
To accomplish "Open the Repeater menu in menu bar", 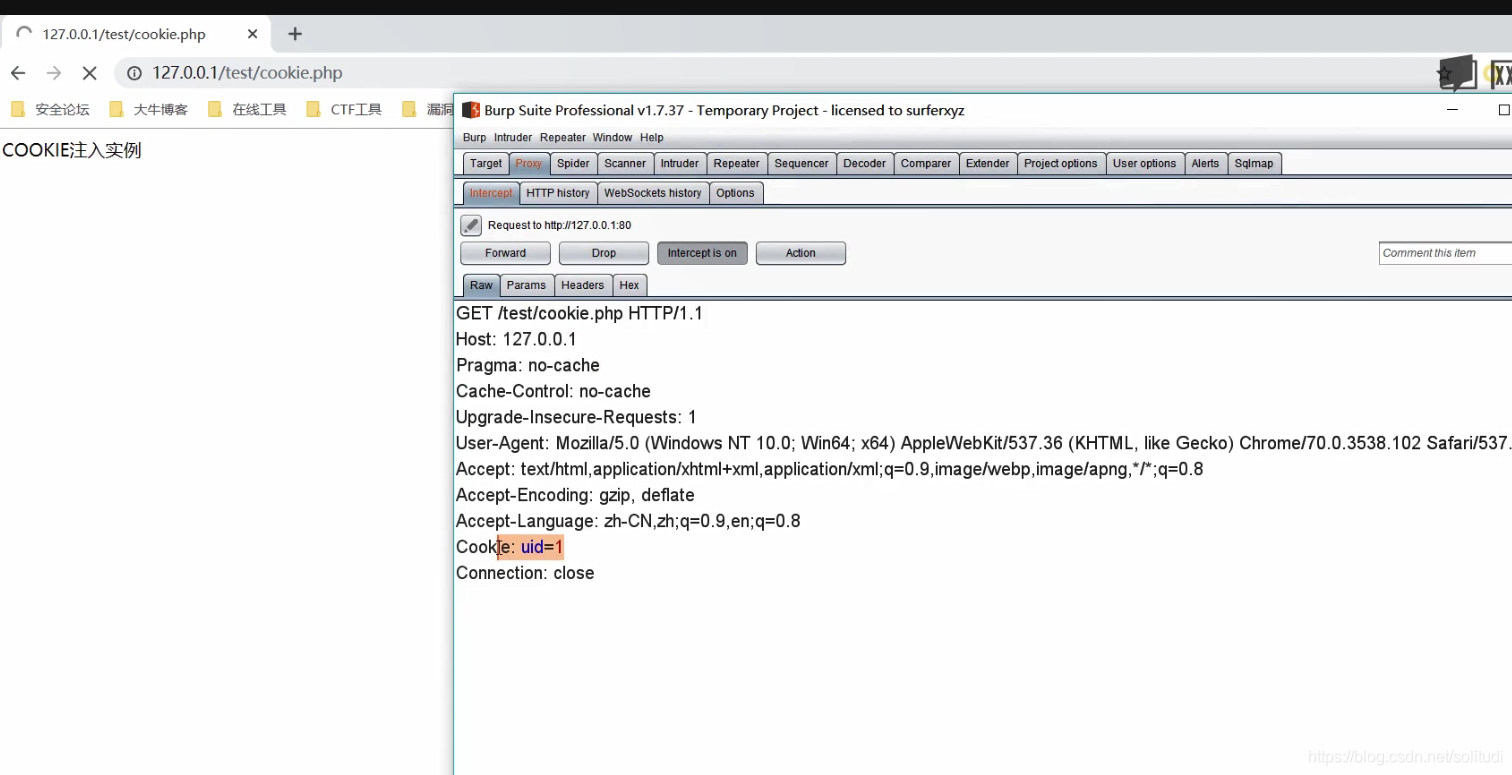I will tap(563, 138).
